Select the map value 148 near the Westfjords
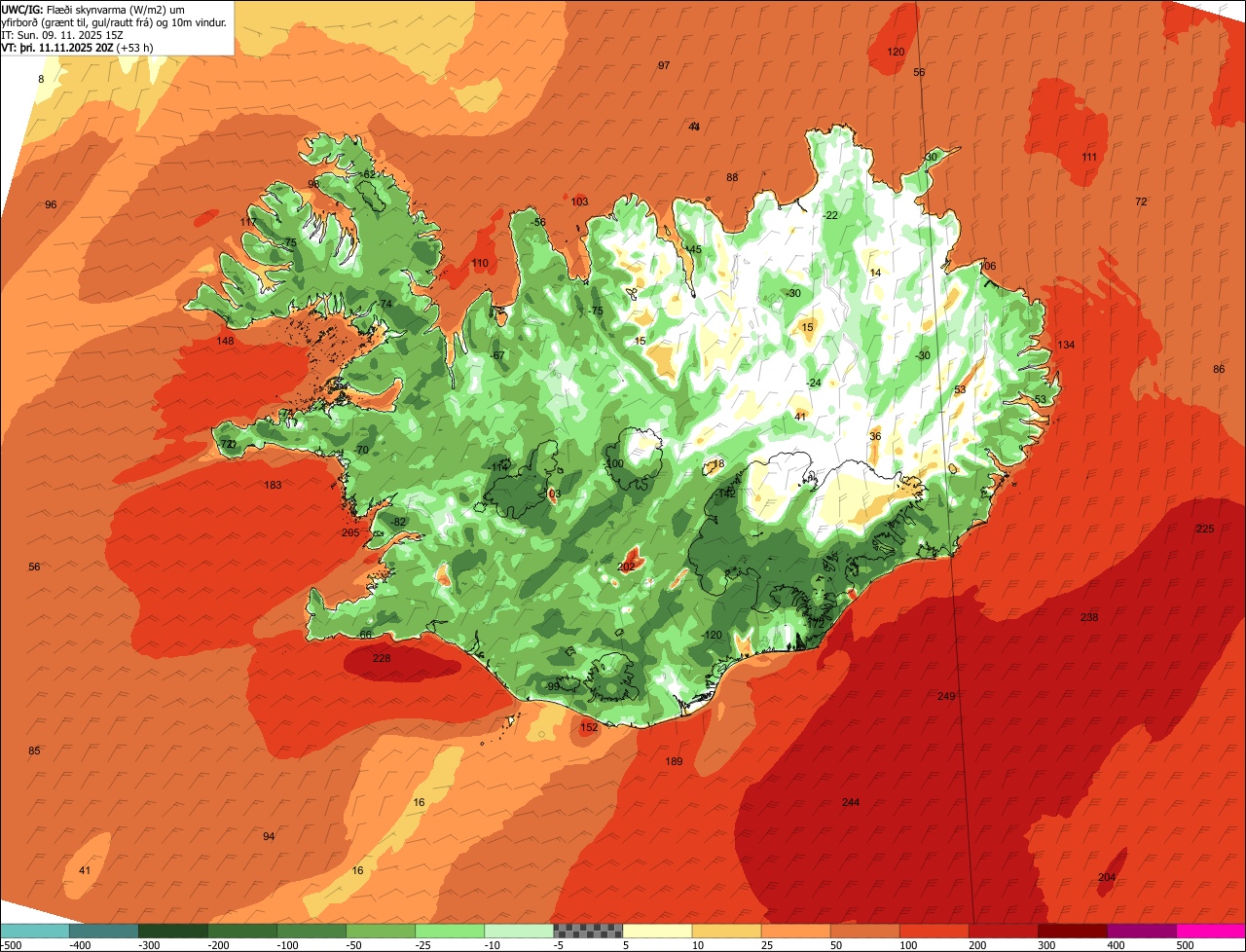 click(225, 341)
